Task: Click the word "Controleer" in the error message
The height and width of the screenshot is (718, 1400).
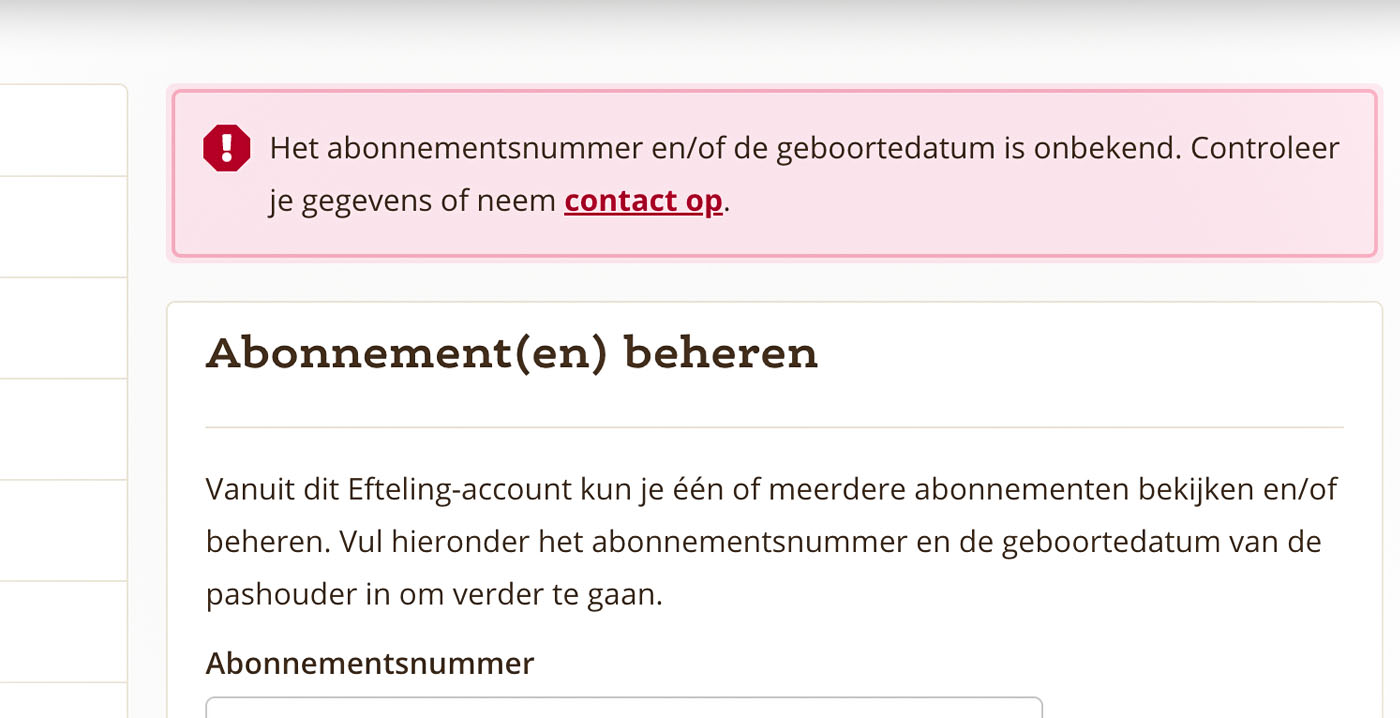Action: (1265, 149)
